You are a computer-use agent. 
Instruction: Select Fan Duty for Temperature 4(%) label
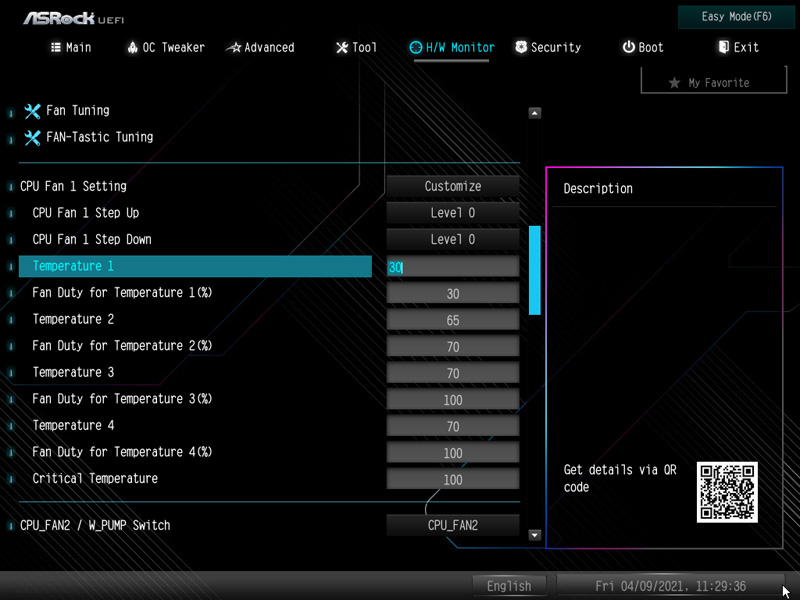point(122,452)
